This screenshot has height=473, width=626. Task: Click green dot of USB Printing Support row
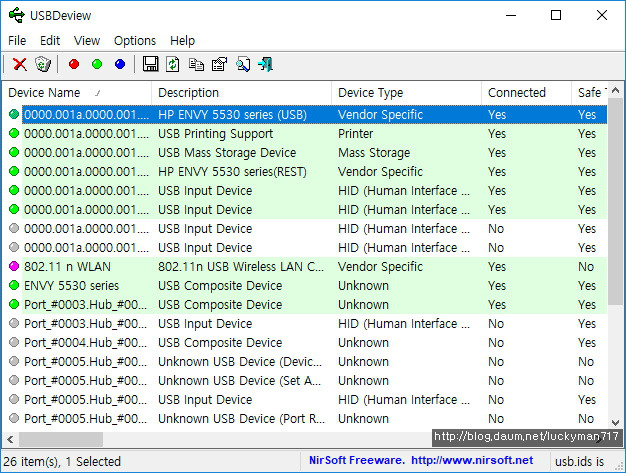click(x=14, y=133)
